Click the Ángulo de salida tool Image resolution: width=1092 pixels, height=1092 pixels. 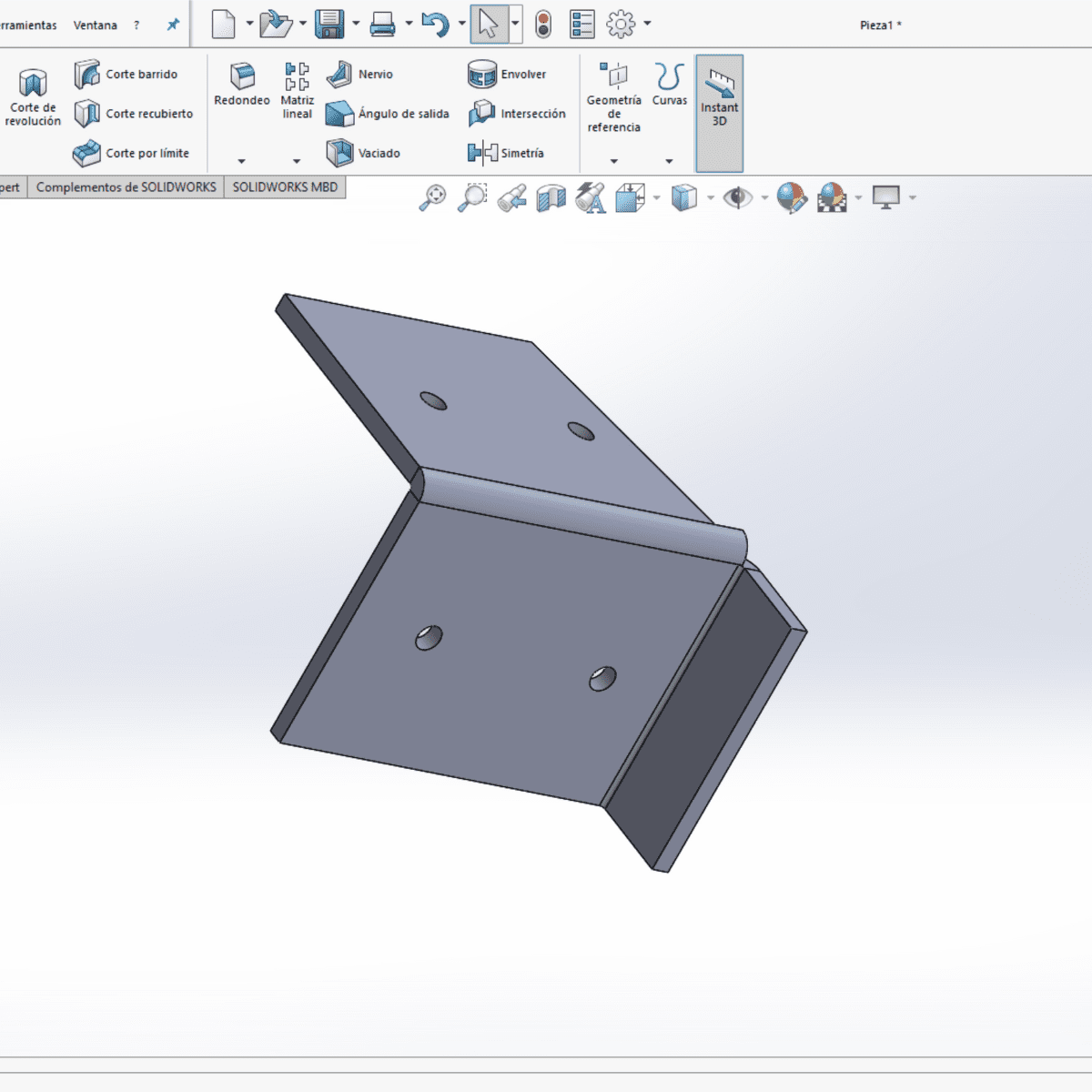[388, 114]
